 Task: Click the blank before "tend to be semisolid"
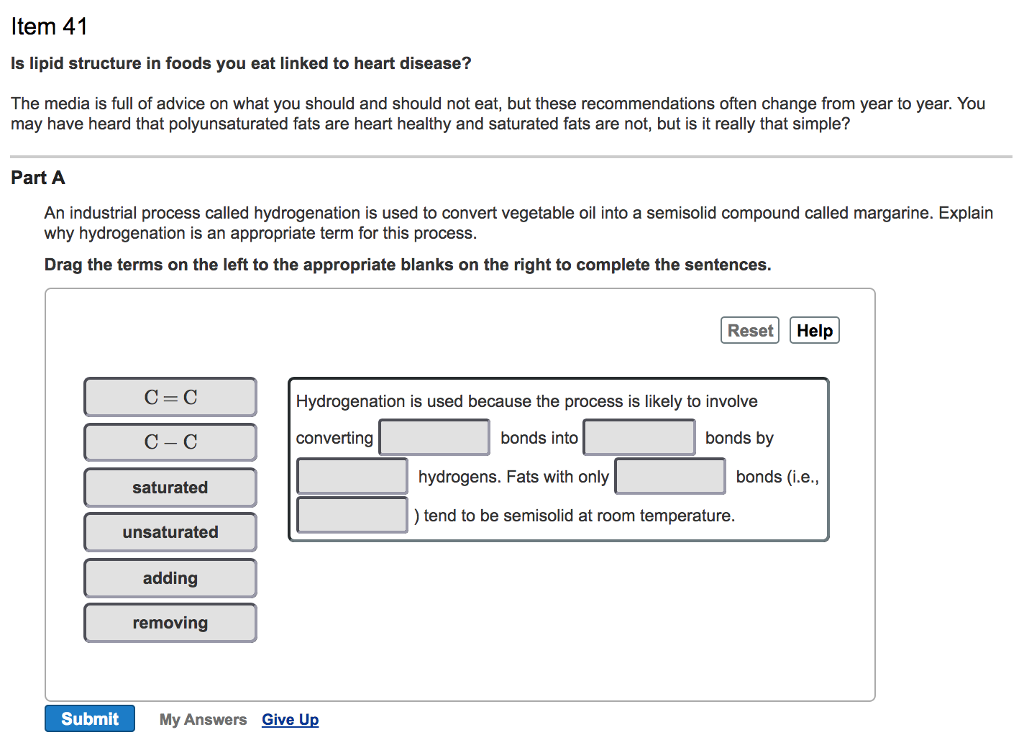(352, 515)
